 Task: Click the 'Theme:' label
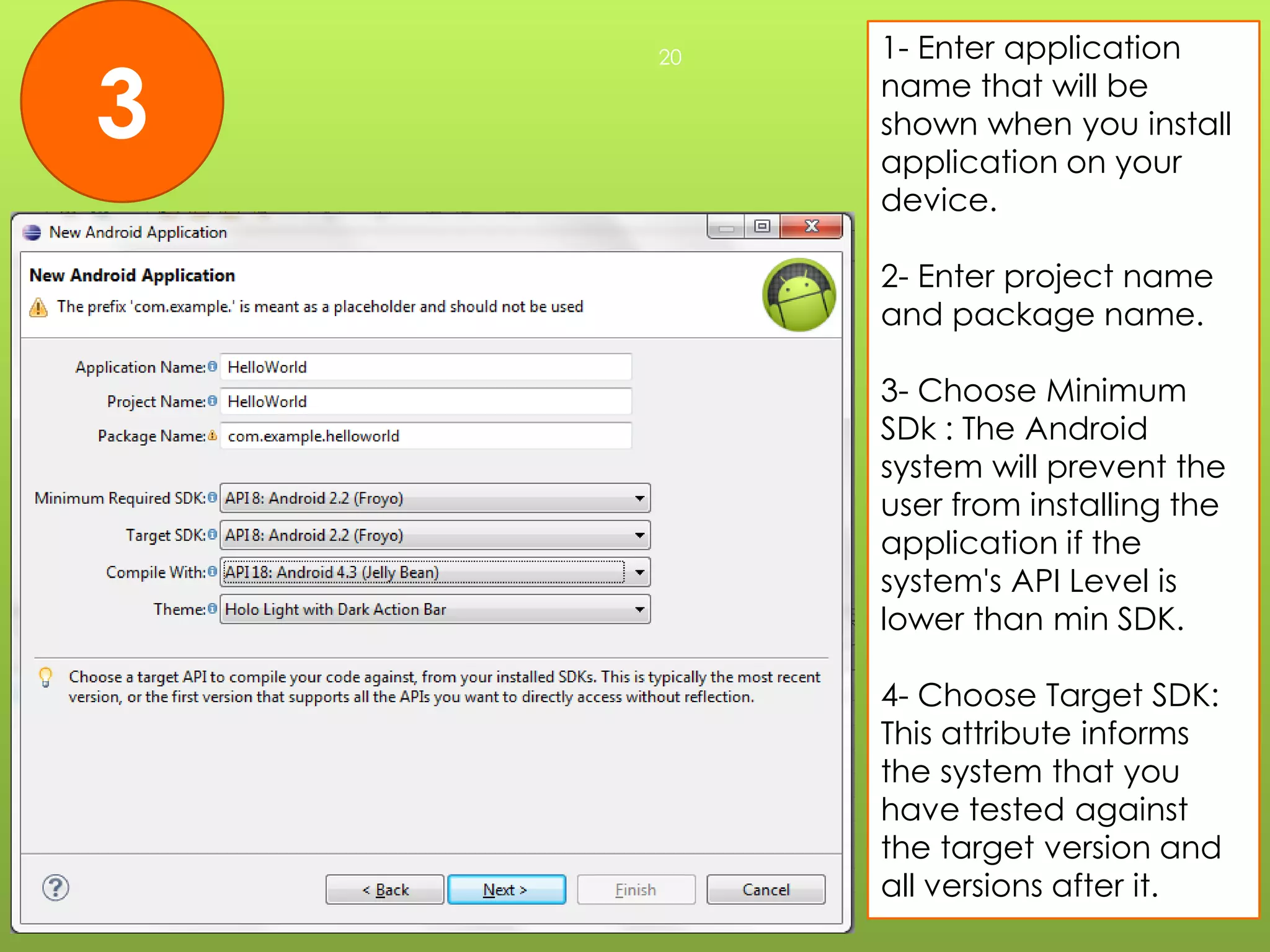180,609
